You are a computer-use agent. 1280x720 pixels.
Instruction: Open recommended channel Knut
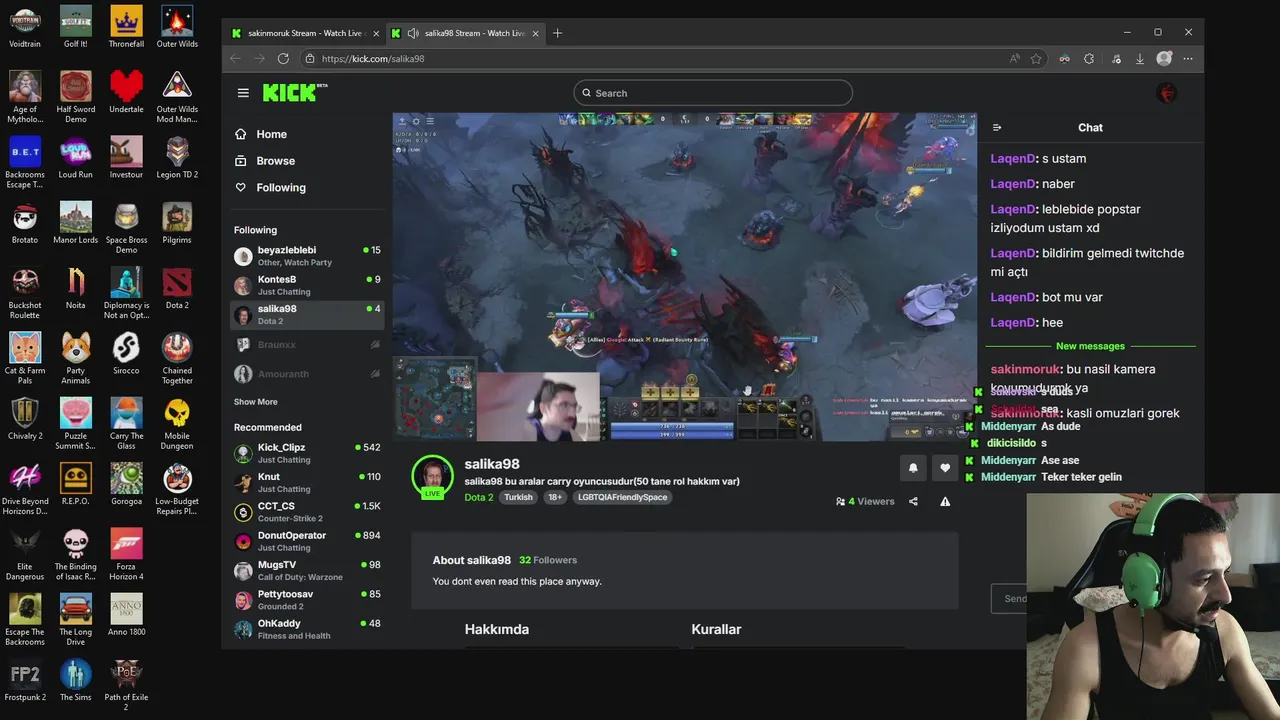coord(307,482)
